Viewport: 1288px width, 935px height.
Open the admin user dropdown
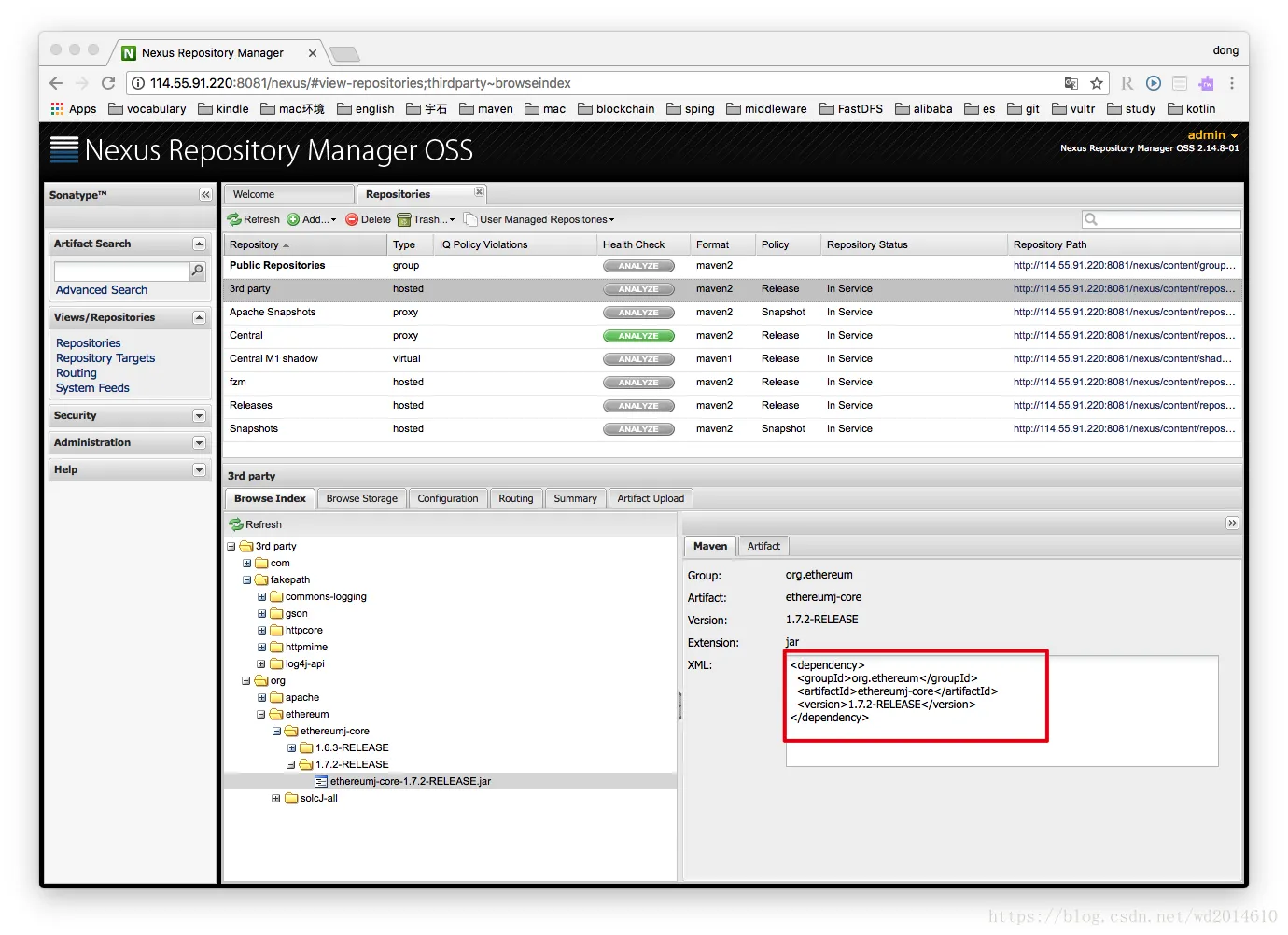1212,135
